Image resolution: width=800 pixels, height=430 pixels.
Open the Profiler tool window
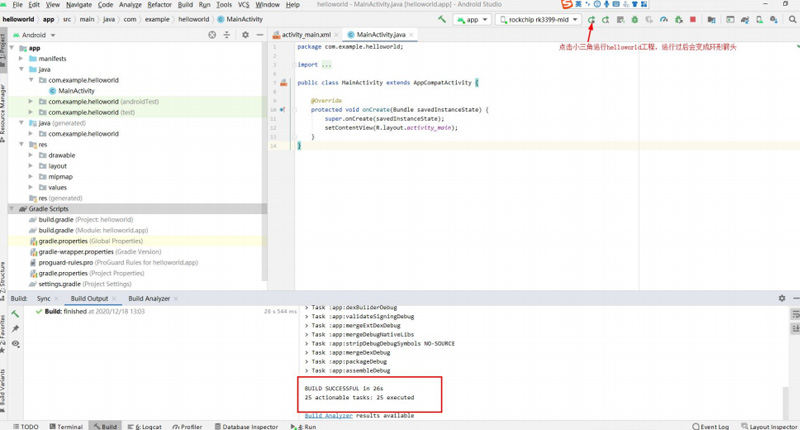click(187, 426)
